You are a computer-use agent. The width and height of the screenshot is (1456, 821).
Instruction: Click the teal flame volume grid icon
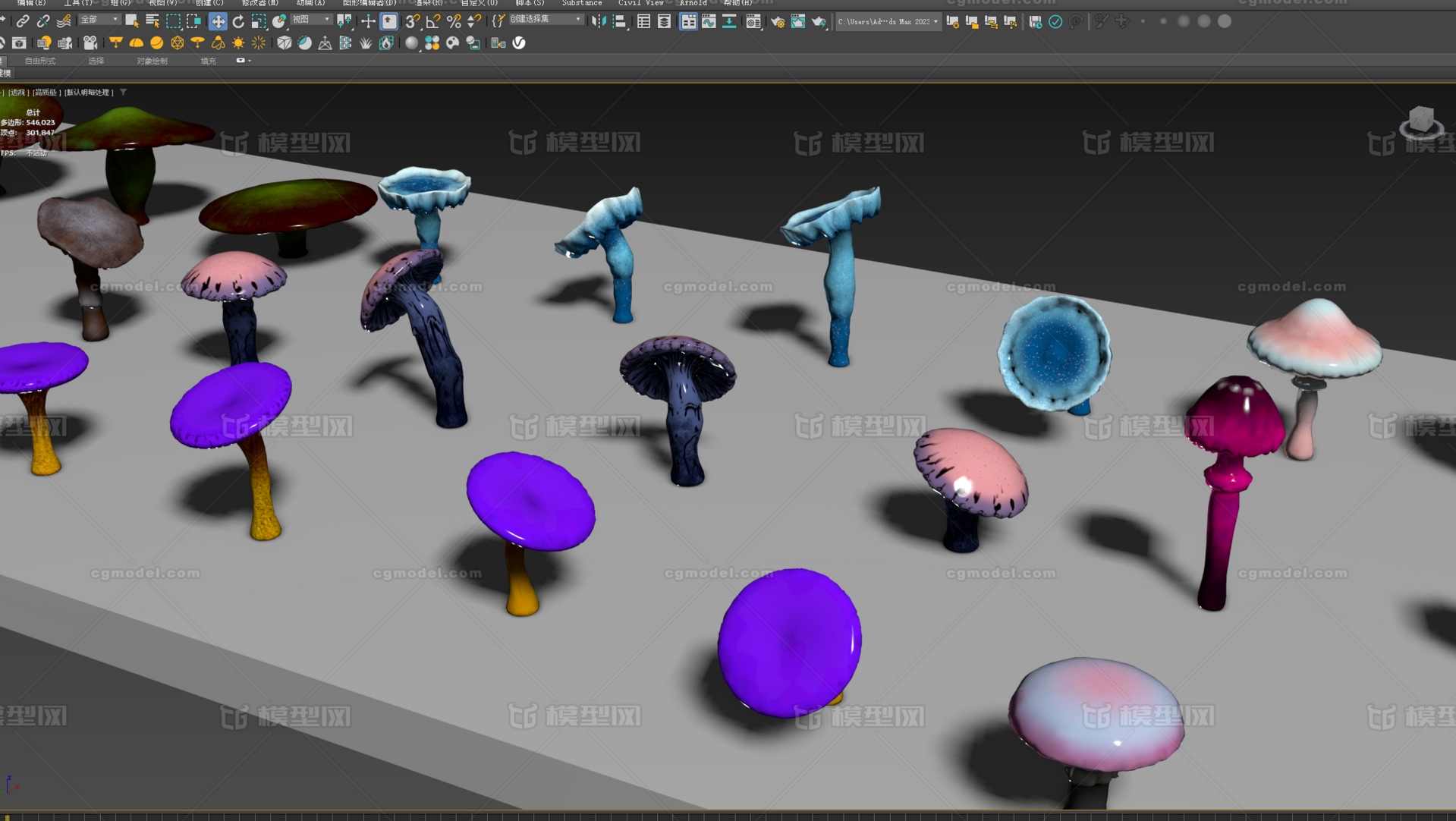[386, 43]
